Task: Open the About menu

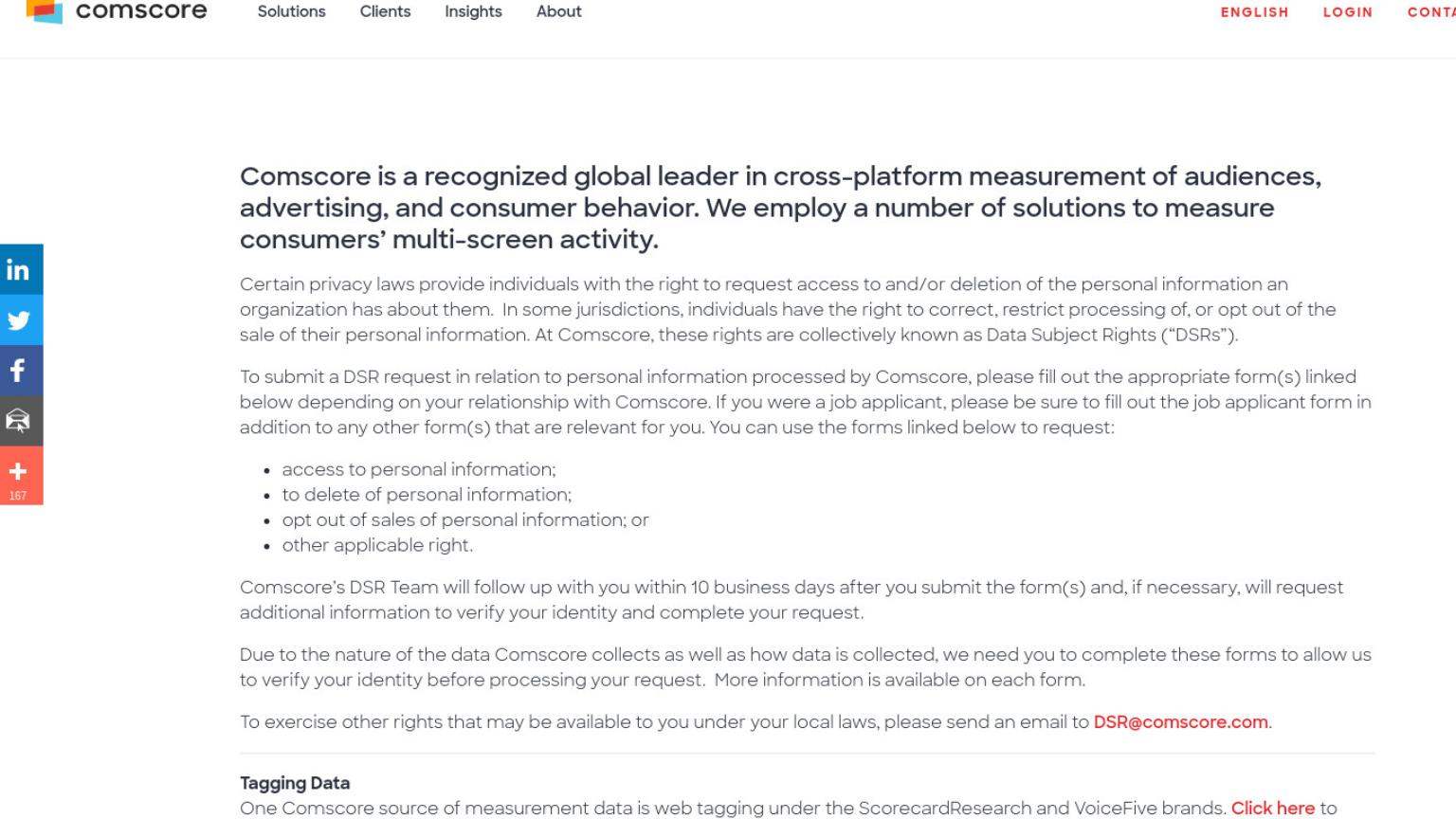Action: click(x=558, y=11)
